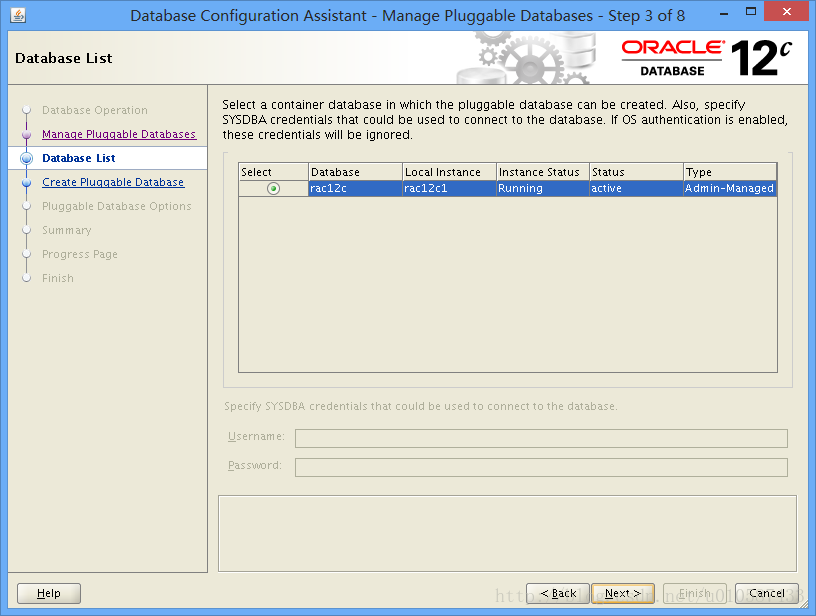Go to the Create Pluggable Database step
816x616 pixels.
pyautogui.click(x=113, y=182)
